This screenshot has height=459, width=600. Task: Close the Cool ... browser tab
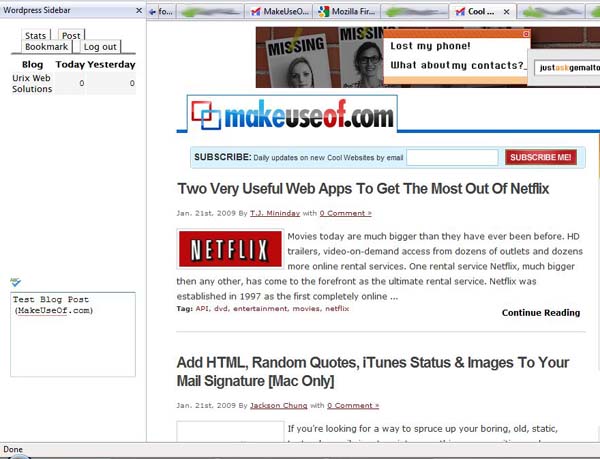click(506, 12)
